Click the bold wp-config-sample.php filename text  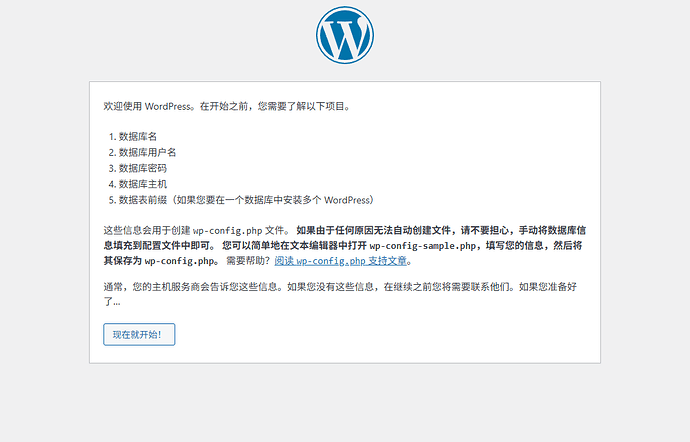tap(423, 246)
